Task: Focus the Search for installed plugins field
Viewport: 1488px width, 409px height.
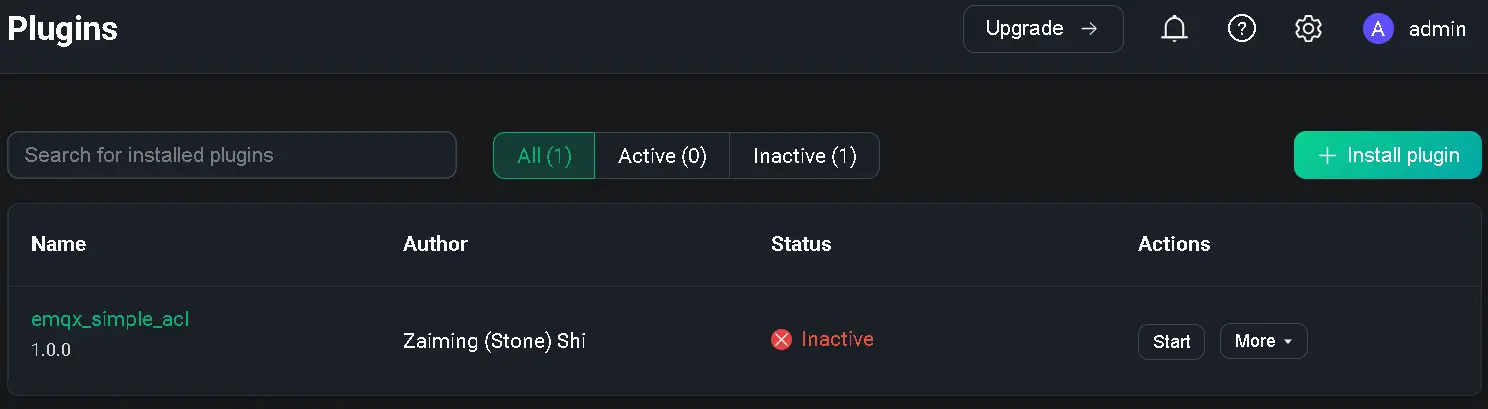Action: point(231,155)
